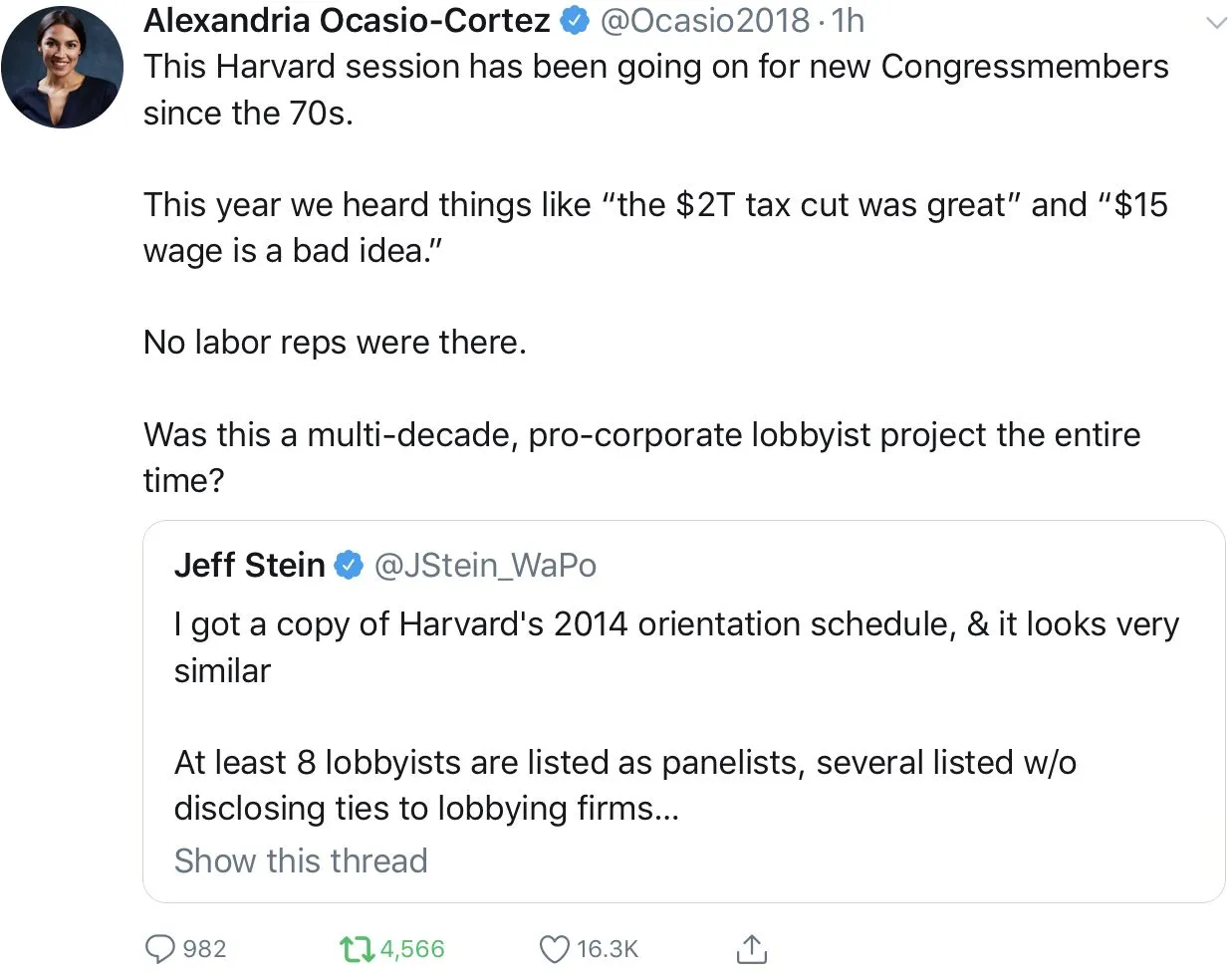Click the 982 replies count
The image size is (1232, 979).
(x=205, y=949)
